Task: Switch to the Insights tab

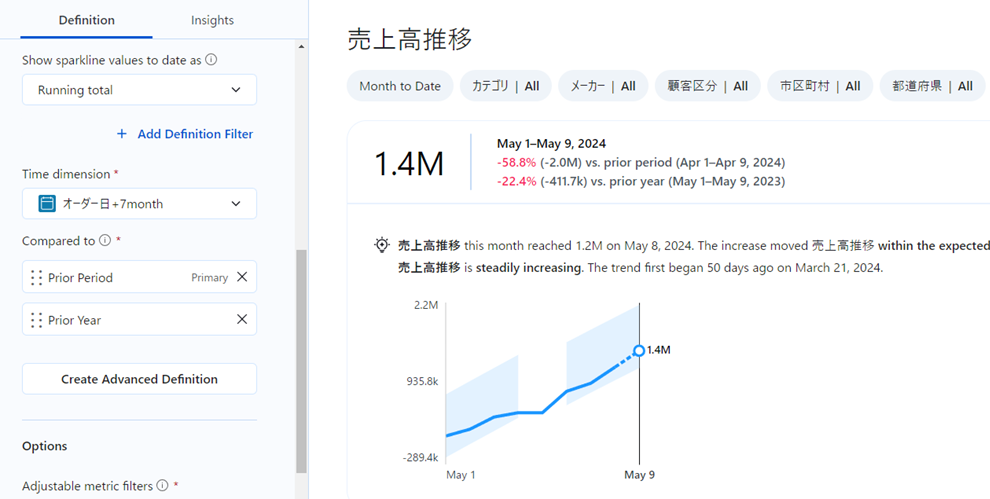Action: (x=212, y=20)
